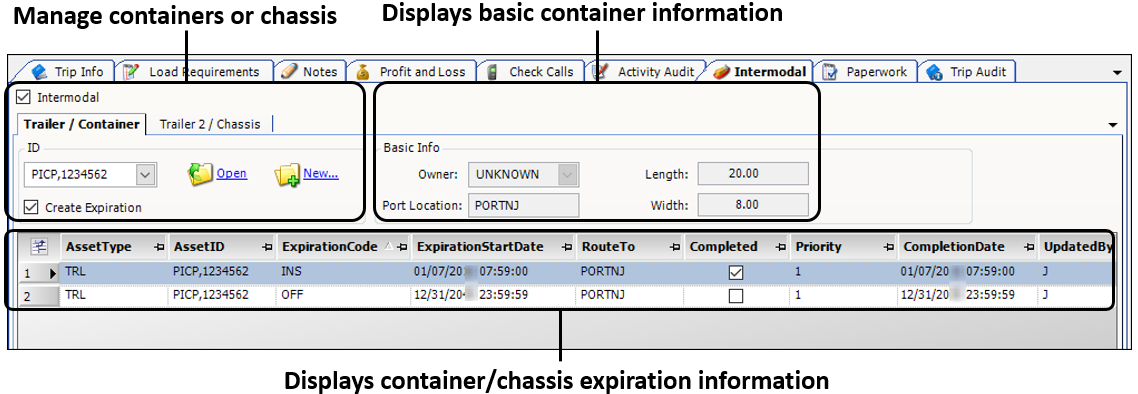Image resolution: width=1138 pixels, height=394 pixels.
Task: Click the Trip Audit globe icon
Action: coord(934,72)
